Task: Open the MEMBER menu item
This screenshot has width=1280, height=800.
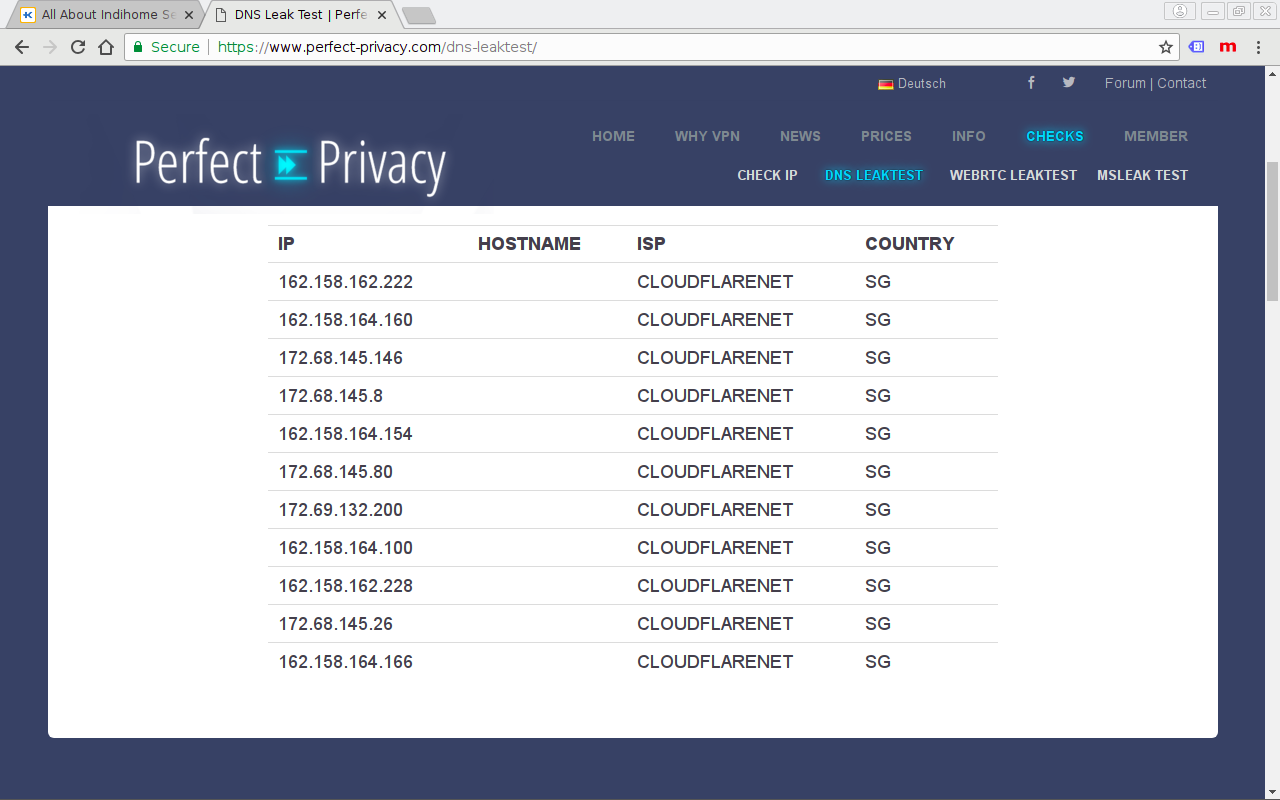Action: [1156, 136]
